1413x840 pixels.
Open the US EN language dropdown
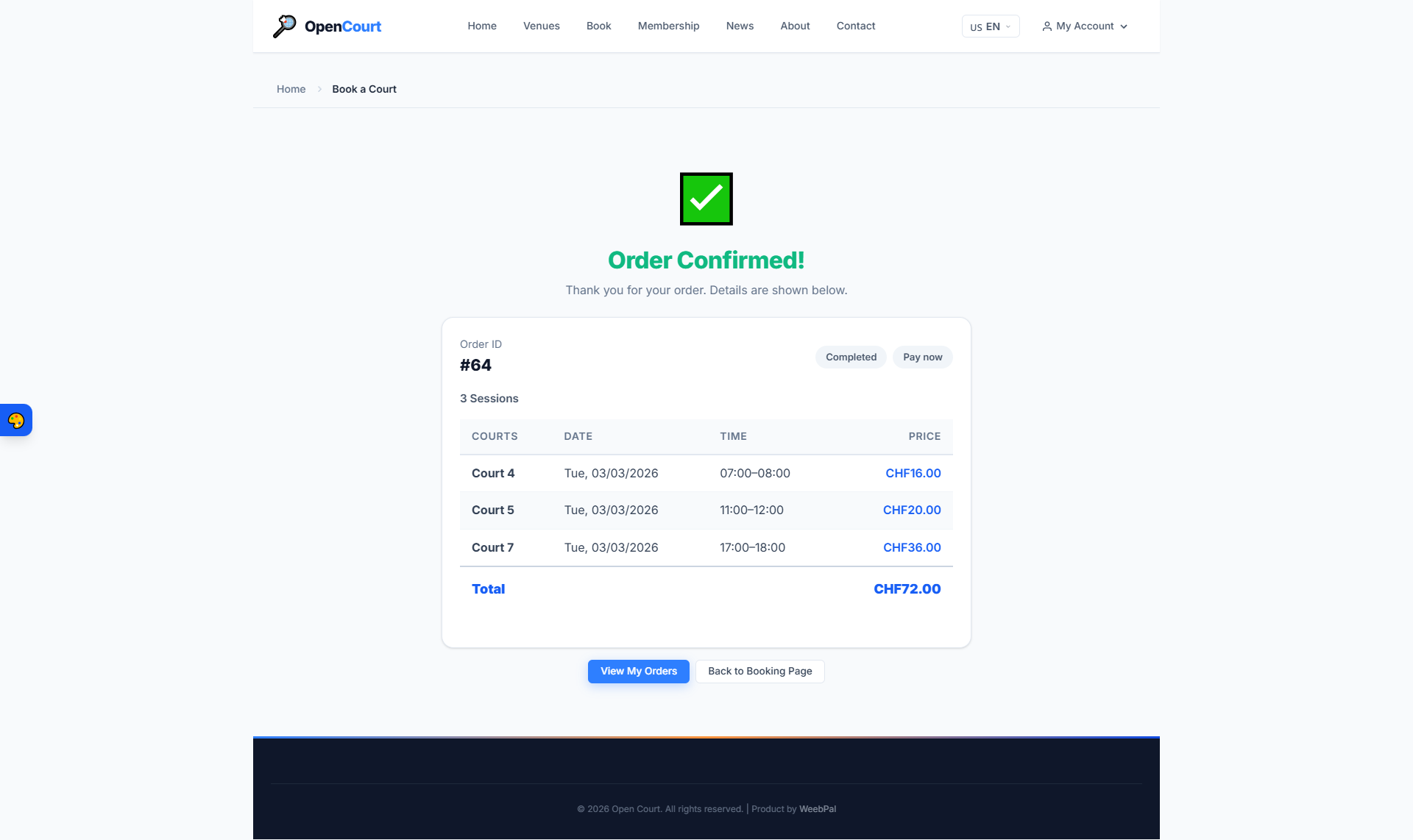pos(990,26)
